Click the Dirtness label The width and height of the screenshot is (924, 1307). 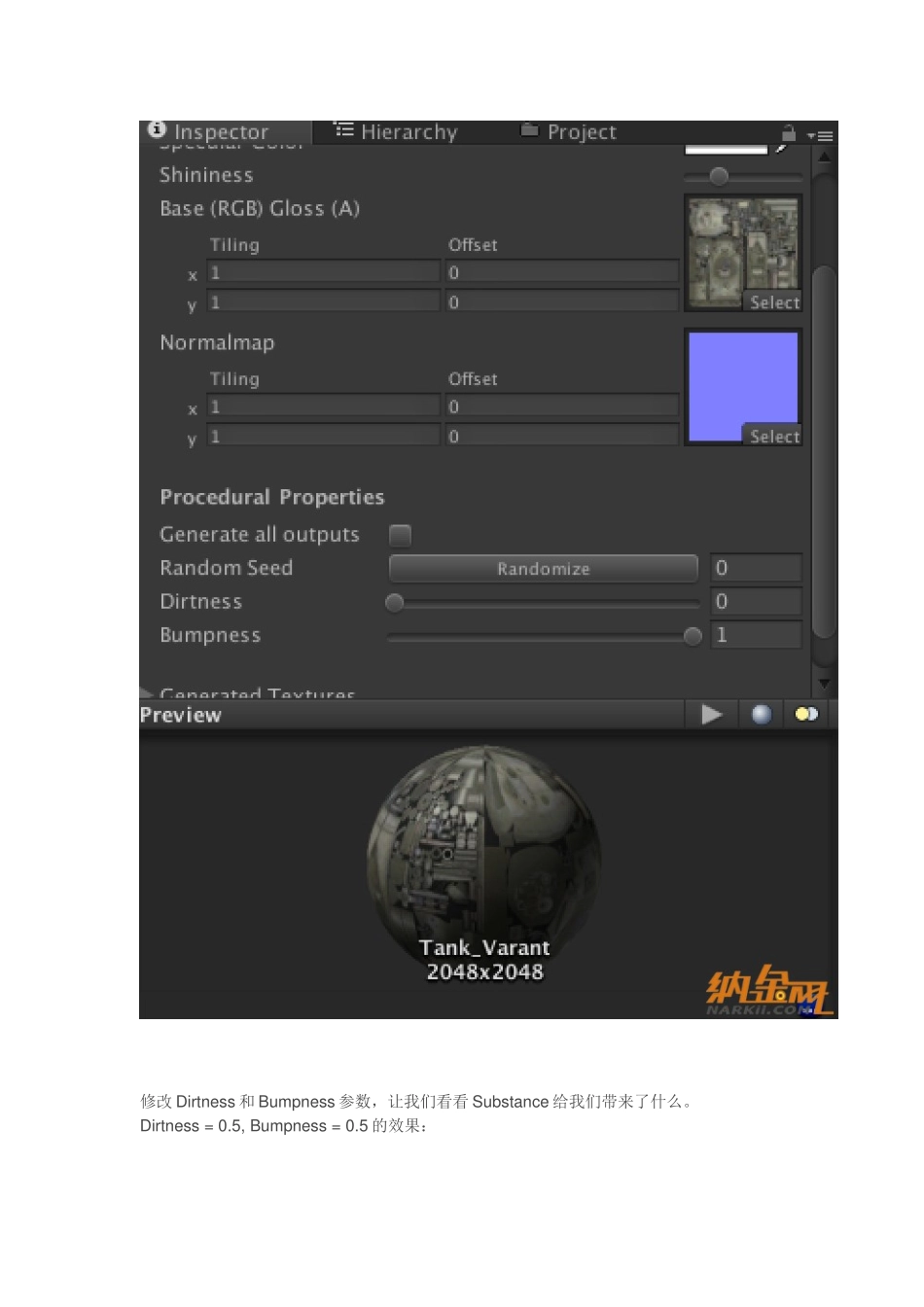[x=200, y=602]
